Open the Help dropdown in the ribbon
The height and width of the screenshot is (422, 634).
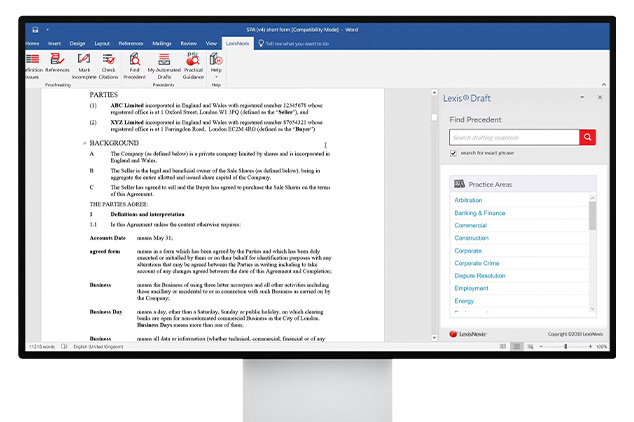[216, 62]
